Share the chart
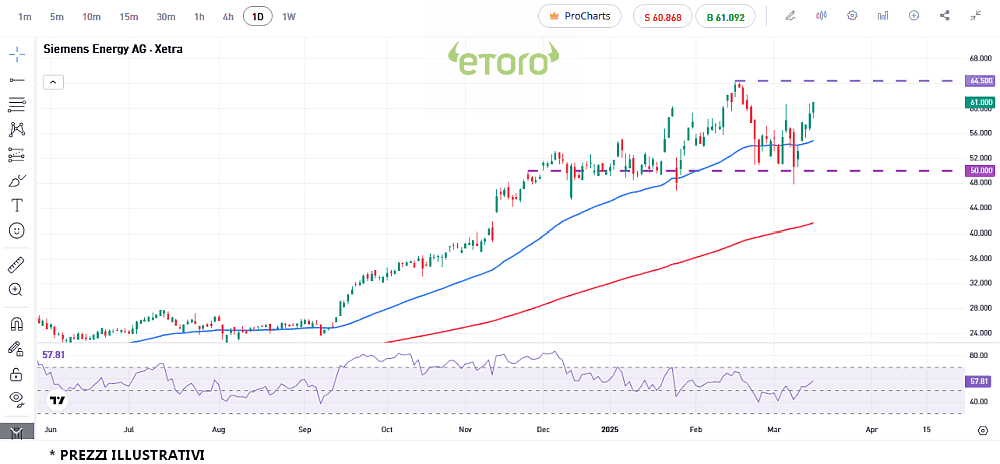Screen dimensions: 1000x464 [x=945, y=16]
